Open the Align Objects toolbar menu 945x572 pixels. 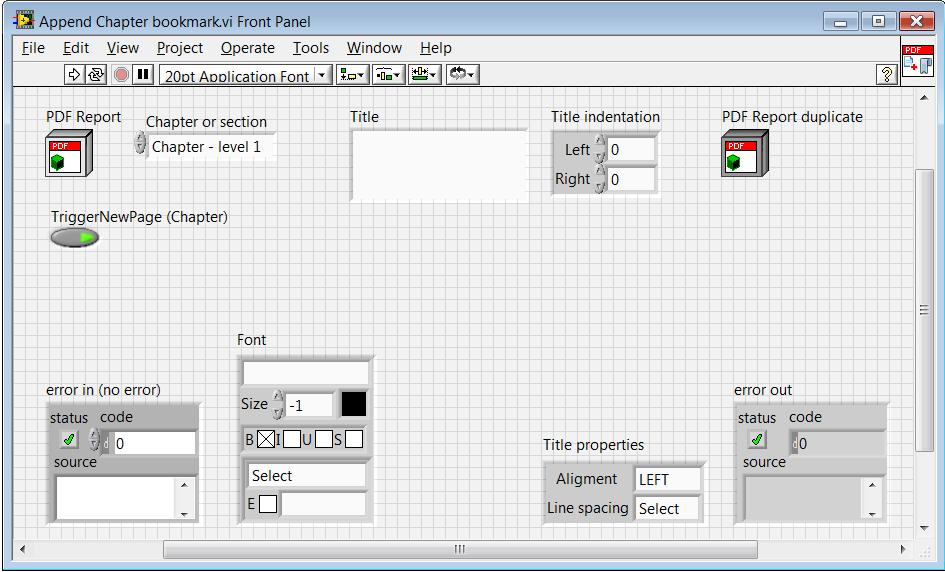(x=353, y=75)
